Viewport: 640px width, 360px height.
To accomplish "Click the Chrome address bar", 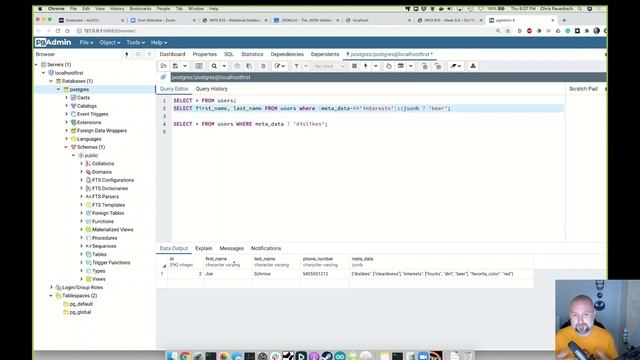I will 286,31.
